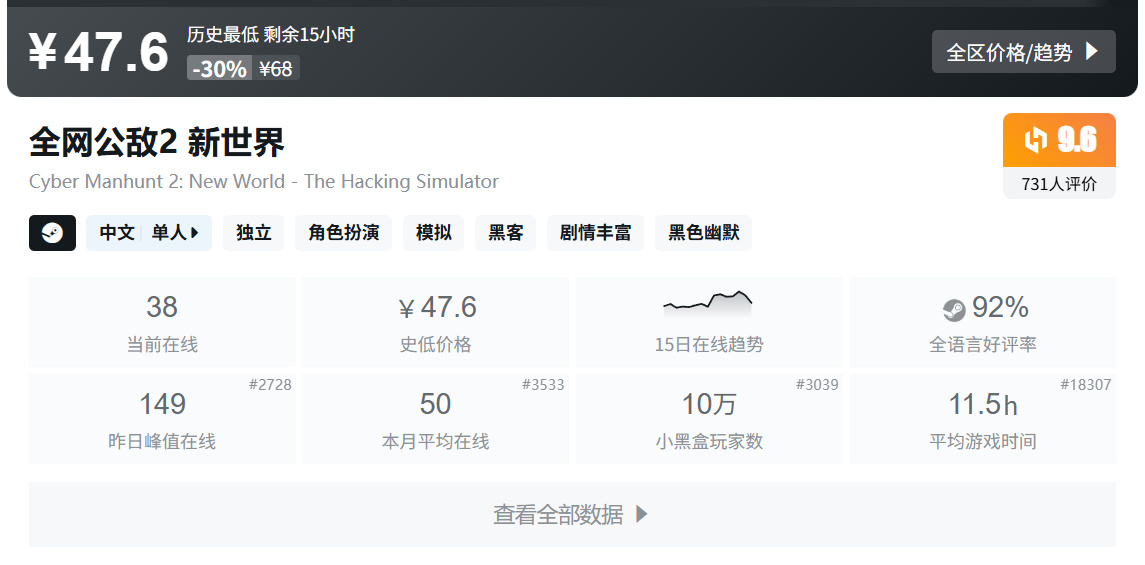Viewport: 1145px width, 565px height.
Task: Click the Steam icon beside 92%
Action: tap(954, 310)
